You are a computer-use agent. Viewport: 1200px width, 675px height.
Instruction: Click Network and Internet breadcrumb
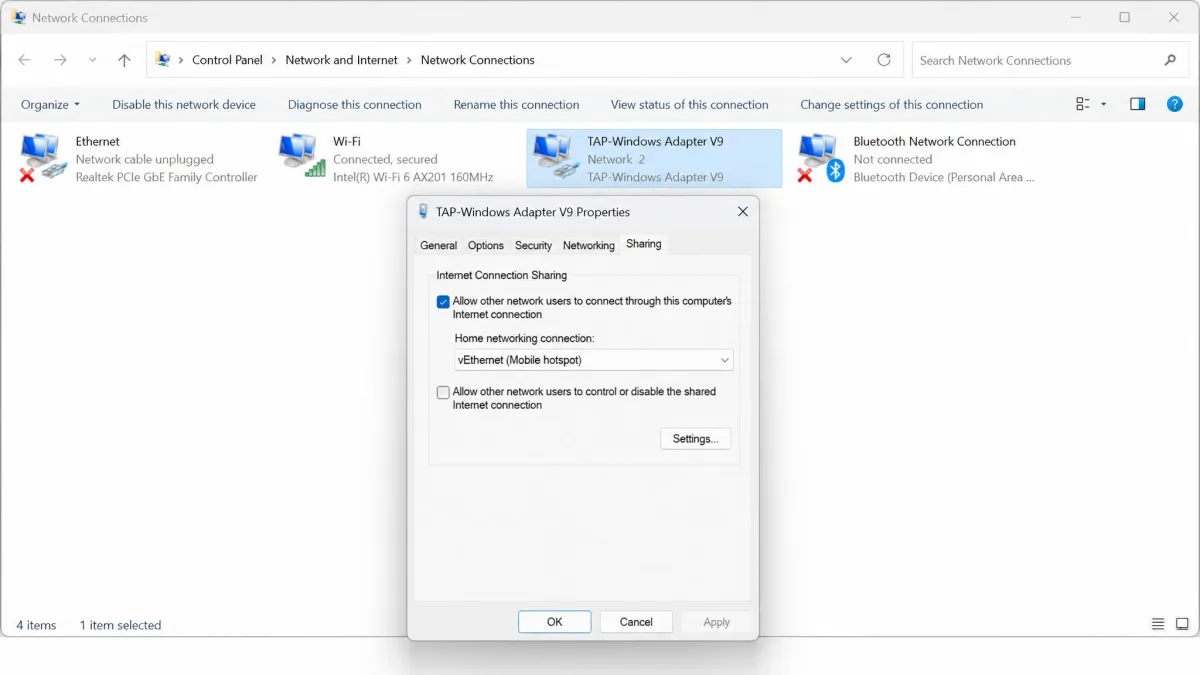342,60
